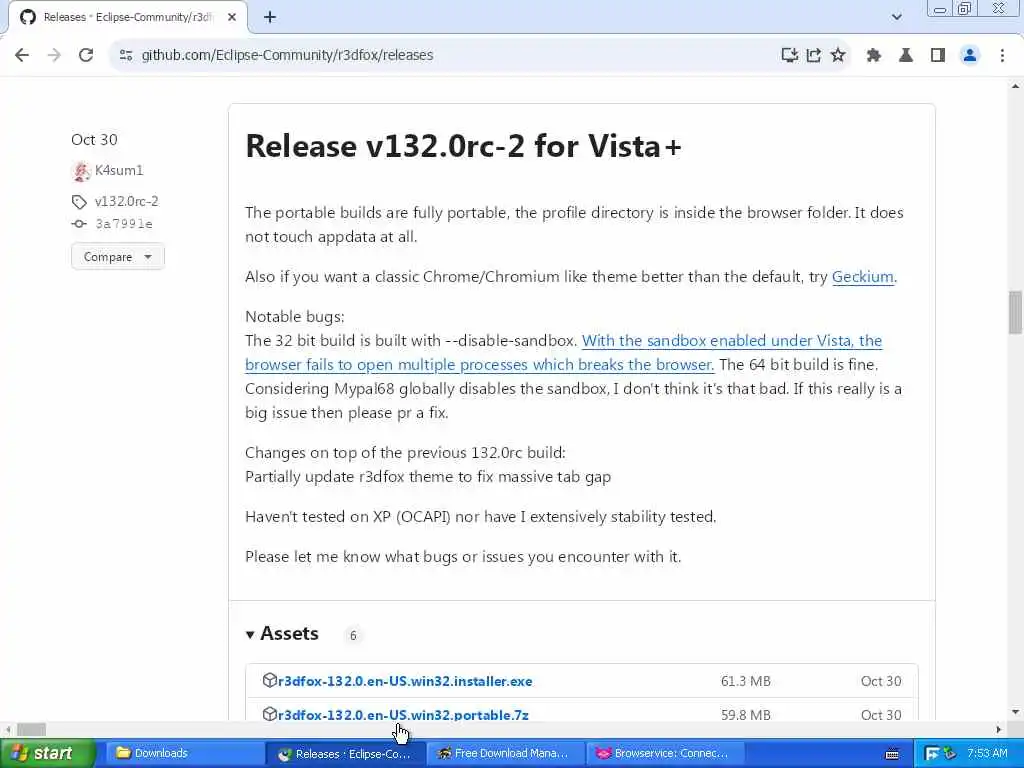
Task: Click the vertical scrollbar up arrow
Action: (x=1015, y=86)
